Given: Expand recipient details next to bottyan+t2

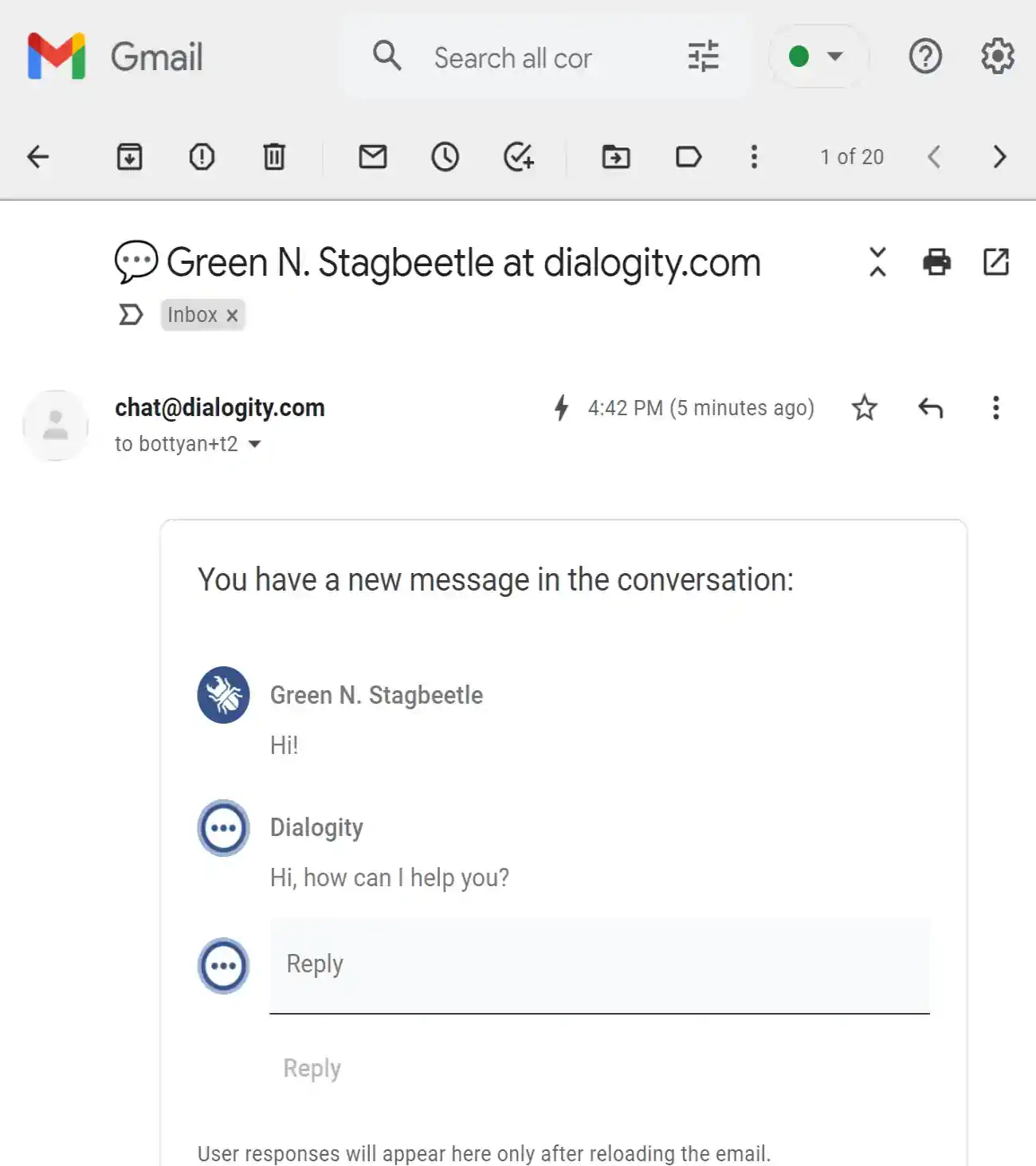Looking at the screenshot, I should [x=254, y=444].
